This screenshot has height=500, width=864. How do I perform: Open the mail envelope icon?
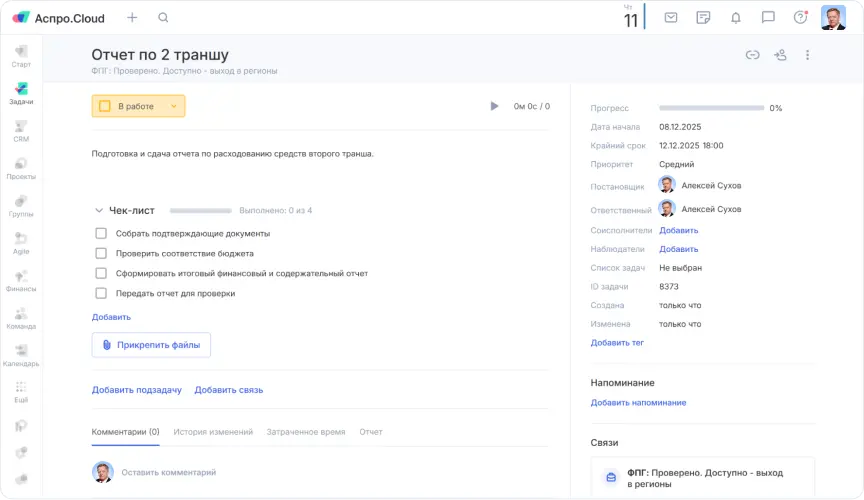click(671, 18)
